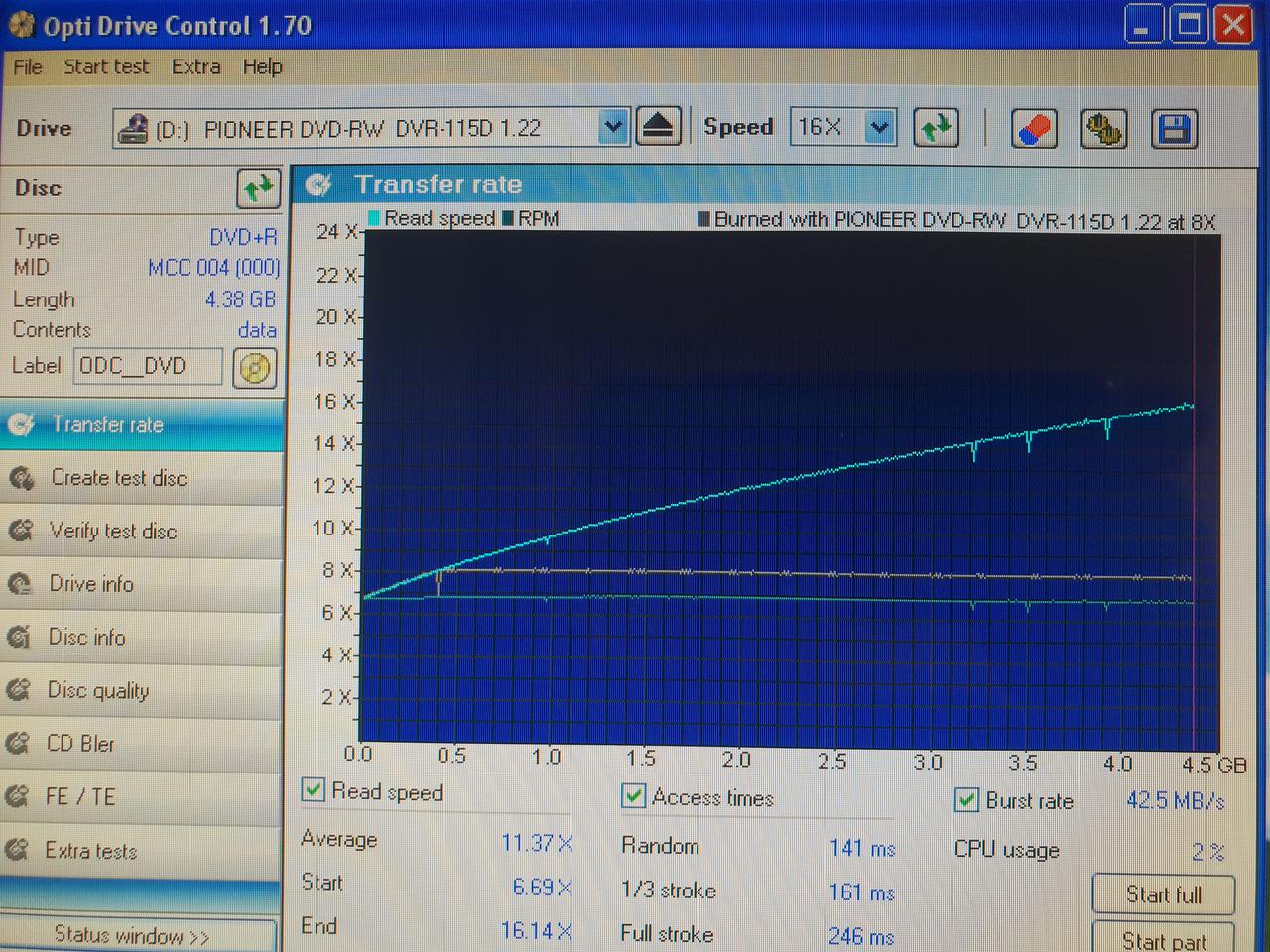Expand the Status window button
This screenshot has height=952, width=1270.
pos(137,935)
